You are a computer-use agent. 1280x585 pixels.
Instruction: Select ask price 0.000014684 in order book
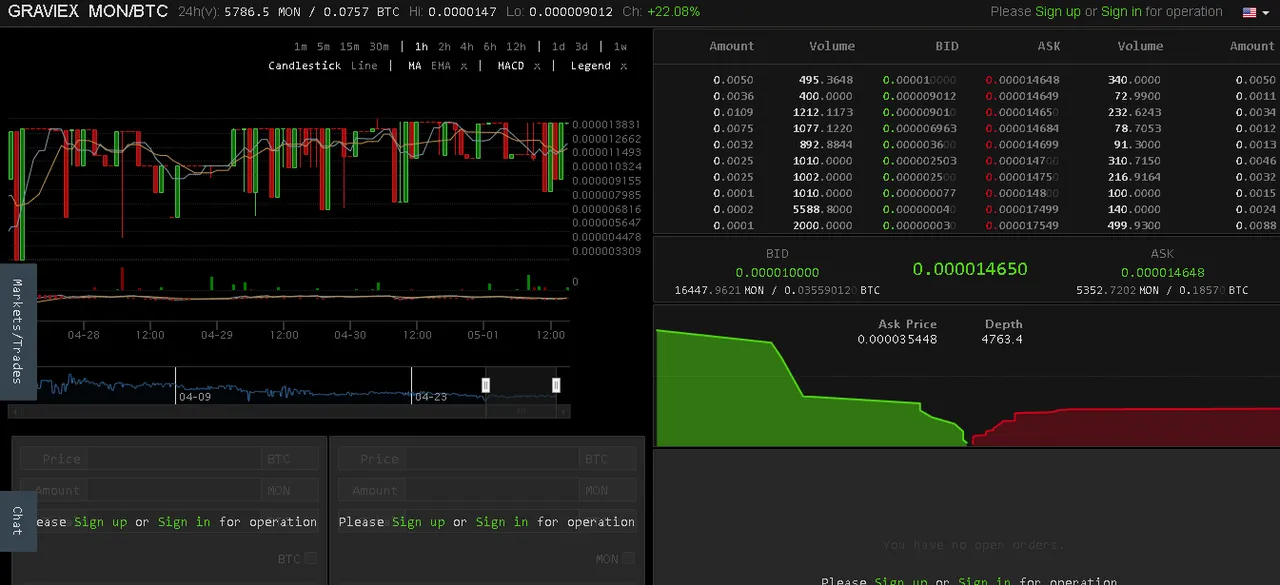tap(1022, 128)
